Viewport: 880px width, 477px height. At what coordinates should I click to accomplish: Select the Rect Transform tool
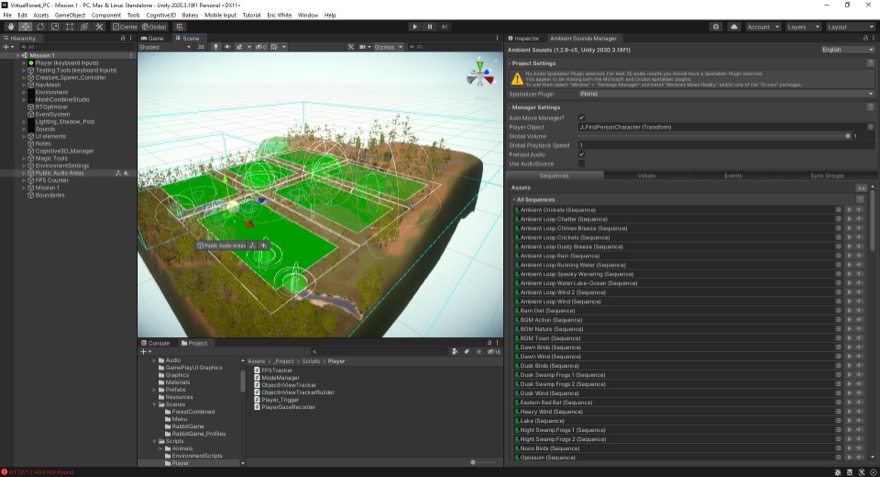coord(70,26)
